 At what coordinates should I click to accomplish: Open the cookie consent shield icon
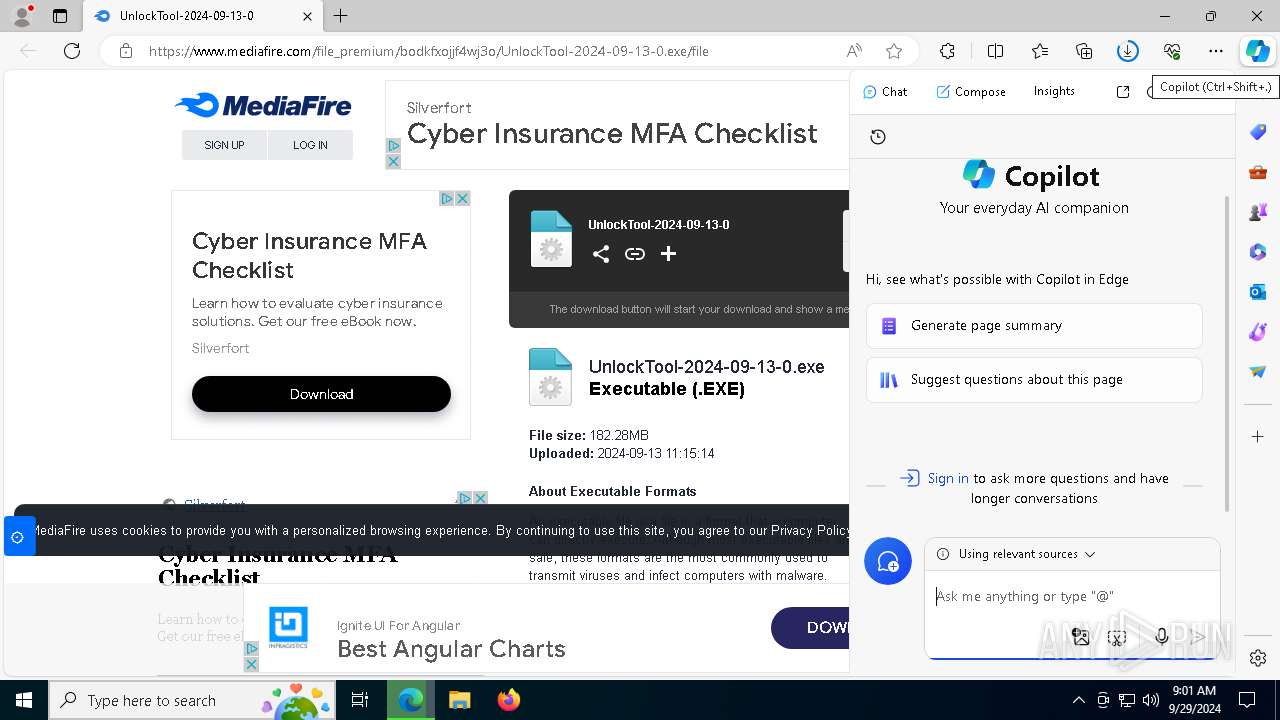(18, 537)
